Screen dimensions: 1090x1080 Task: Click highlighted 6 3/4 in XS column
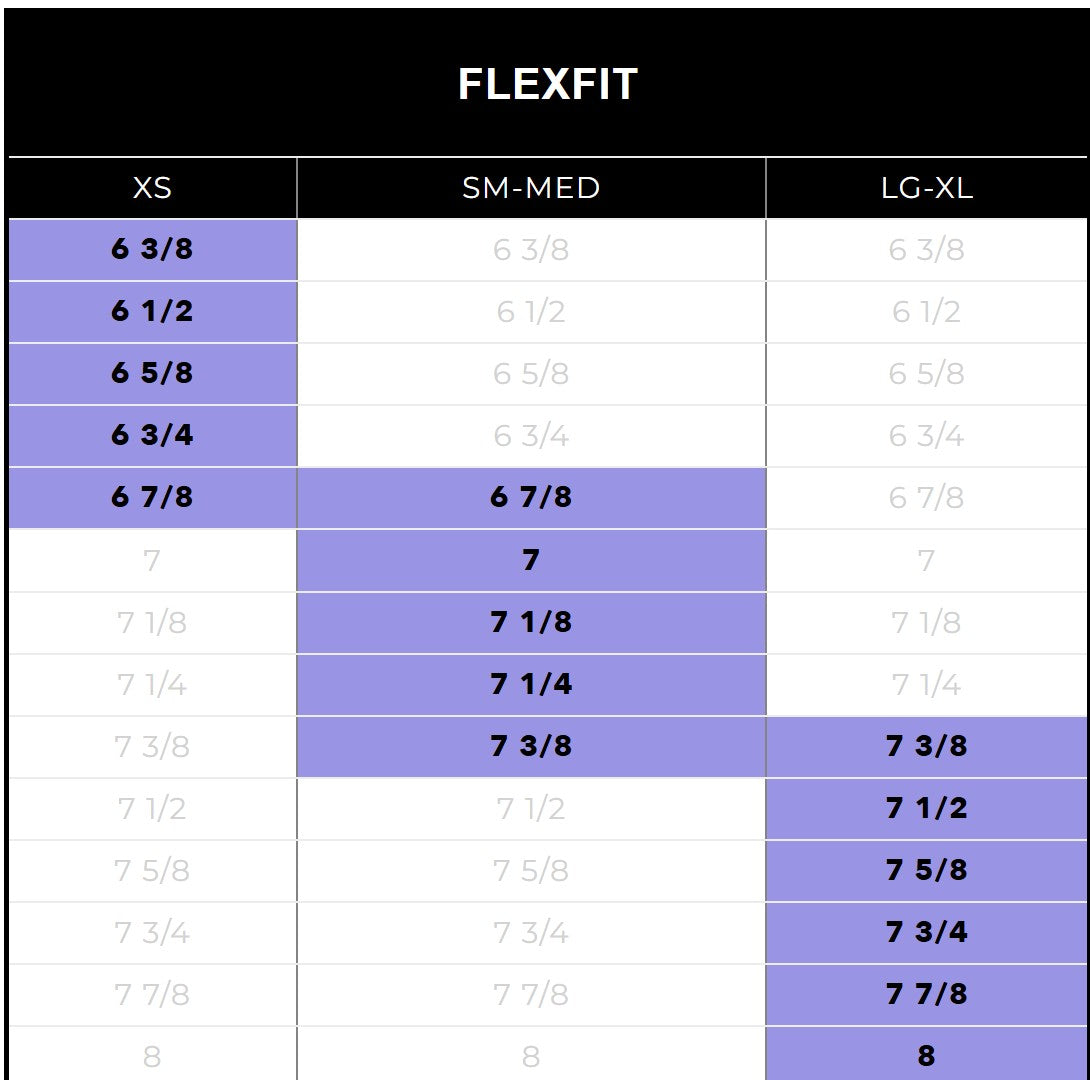click(x=152, y=436)
